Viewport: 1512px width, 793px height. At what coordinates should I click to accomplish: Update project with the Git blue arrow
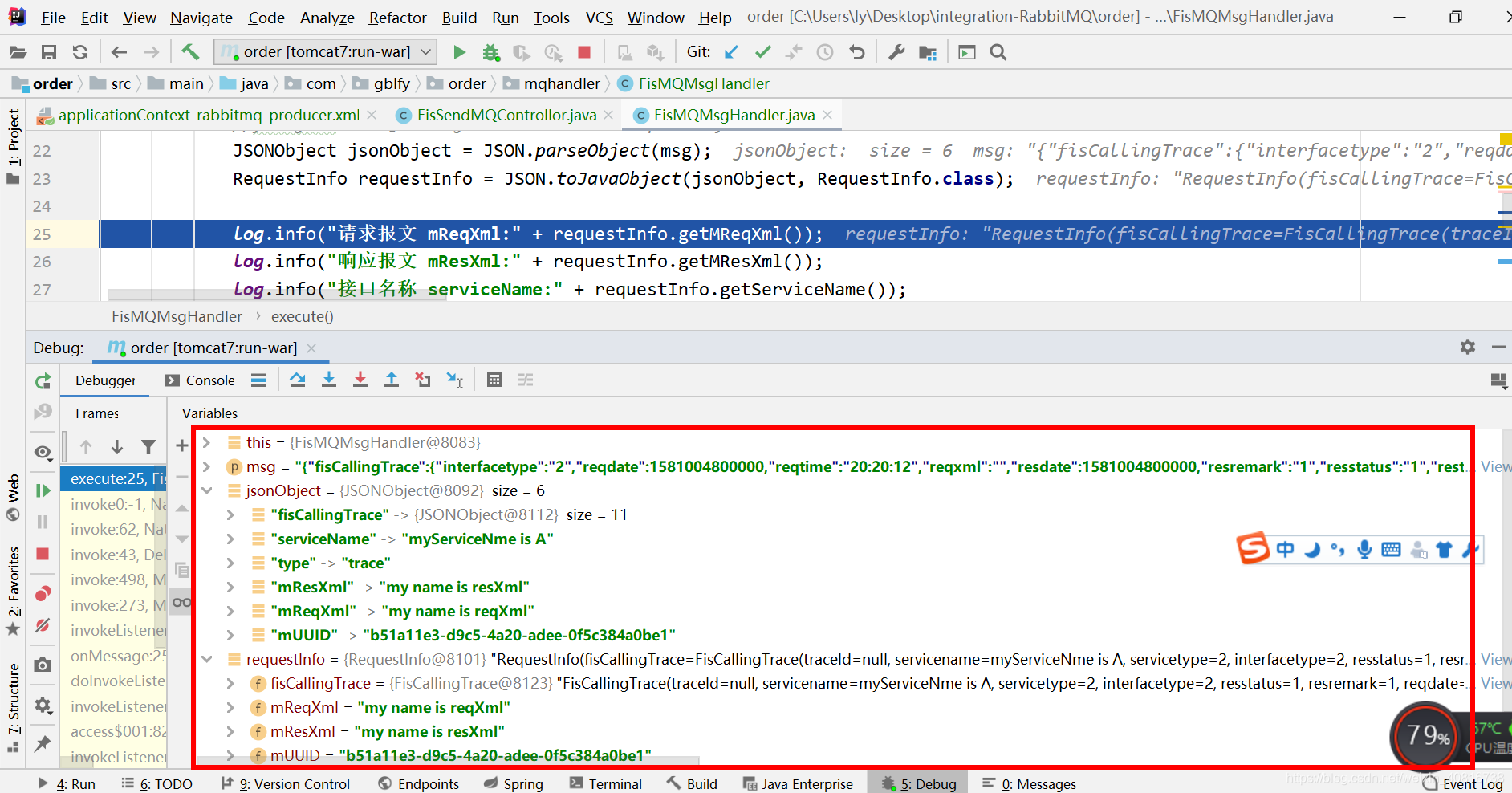pyautogui.click(x=731, y=52)
